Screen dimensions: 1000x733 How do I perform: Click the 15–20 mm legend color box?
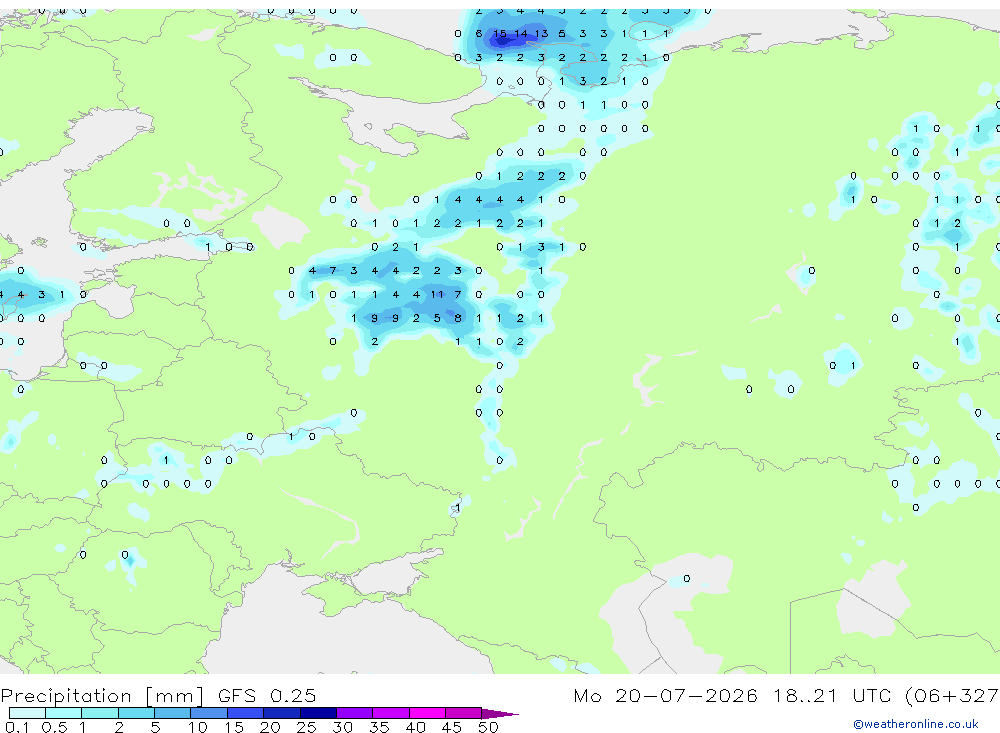[x=246, y=713]
